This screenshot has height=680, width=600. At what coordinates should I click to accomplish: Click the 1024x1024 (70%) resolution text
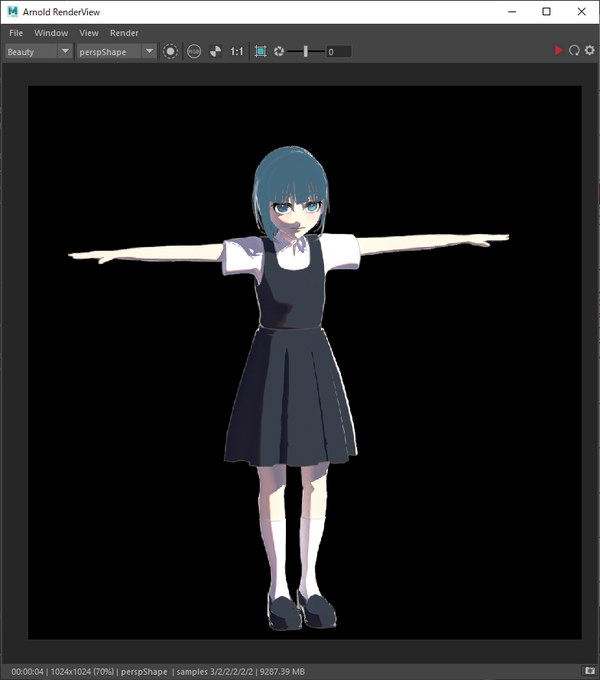click(x=82, y=671)
